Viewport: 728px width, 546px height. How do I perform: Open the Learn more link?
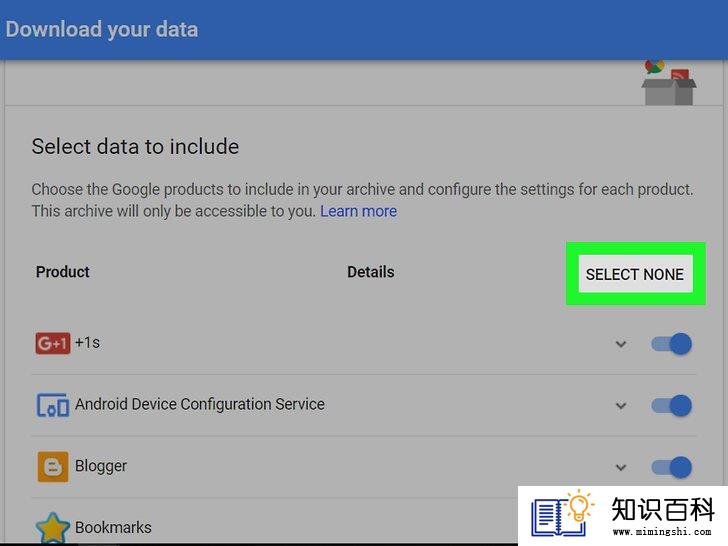tap(358, 211)
